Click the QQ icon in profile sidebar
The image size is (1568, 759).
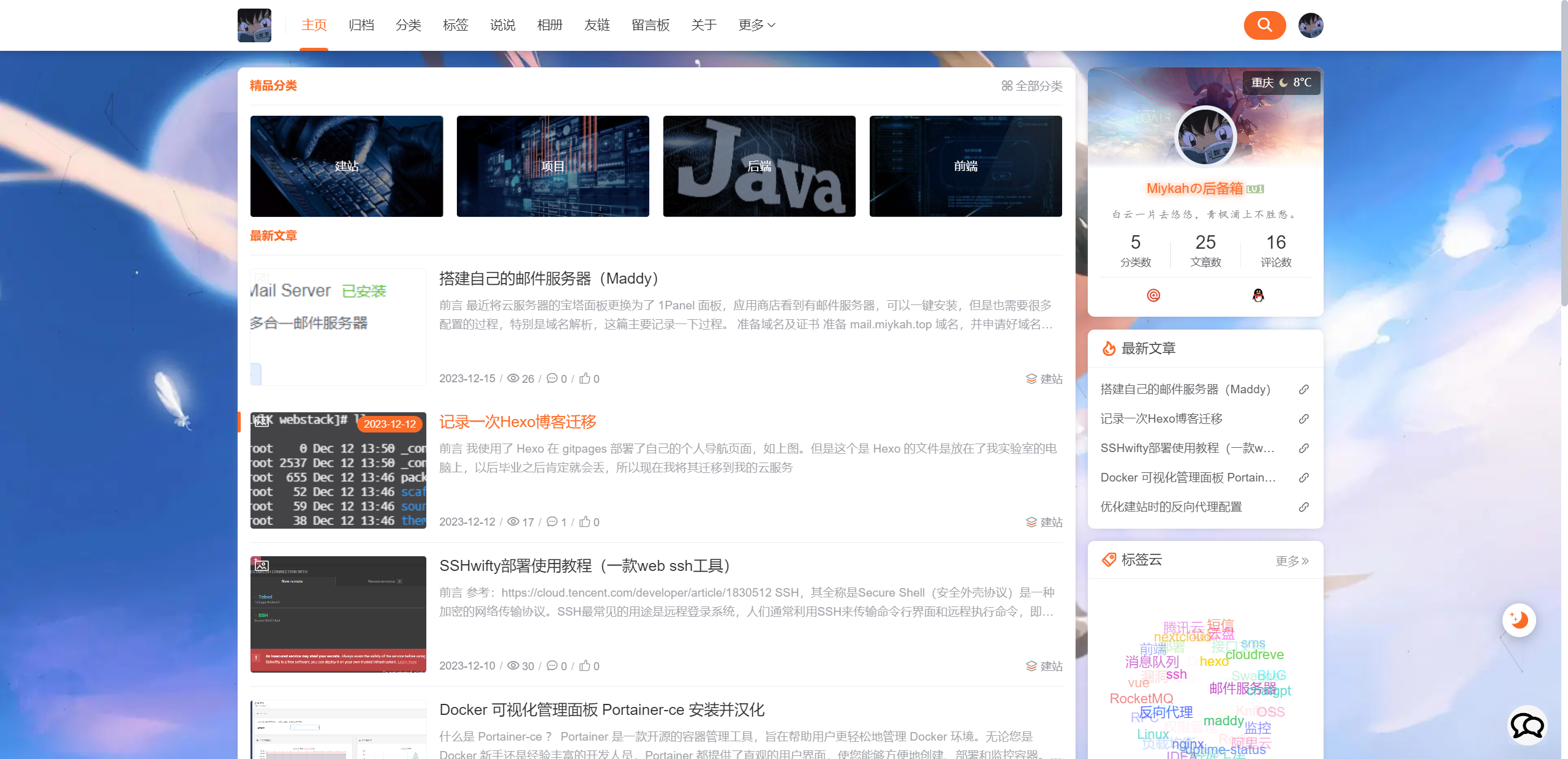pyautogui.click(x=1259, y=294)
